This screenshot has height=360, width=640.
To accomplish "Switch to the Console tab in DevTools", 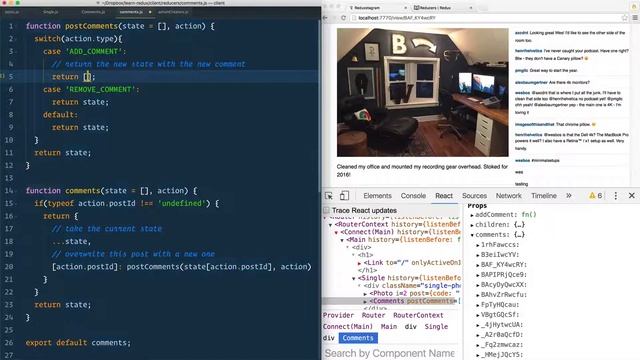I will [413, 196].
